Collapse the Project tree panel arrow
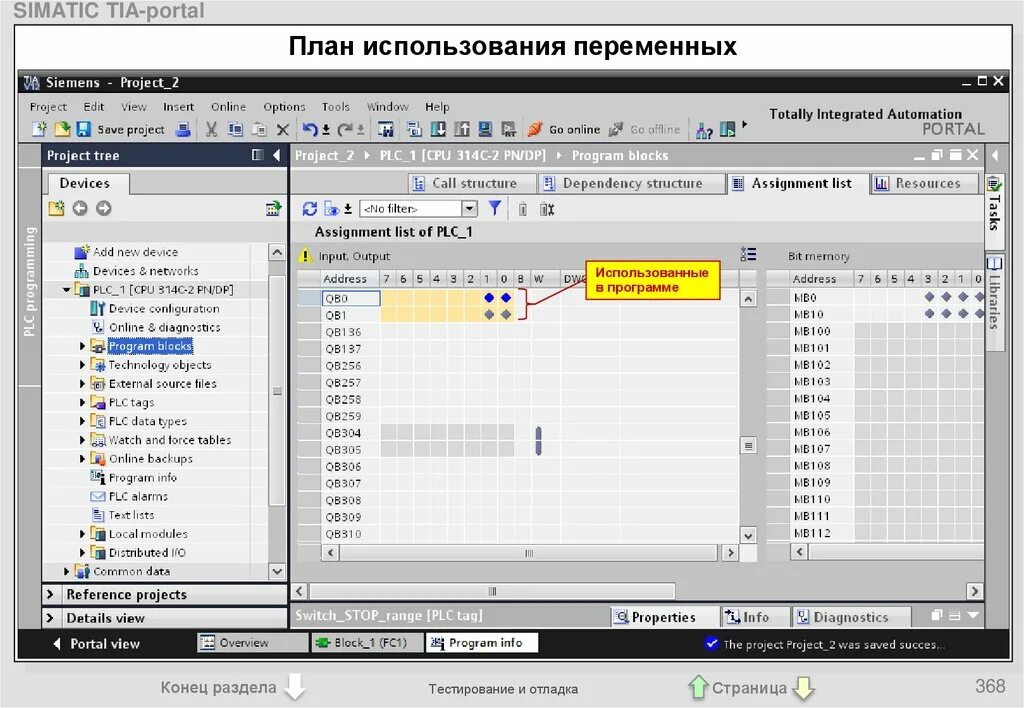Viewport: 1024px width, 708px height. tap(277, 155)
